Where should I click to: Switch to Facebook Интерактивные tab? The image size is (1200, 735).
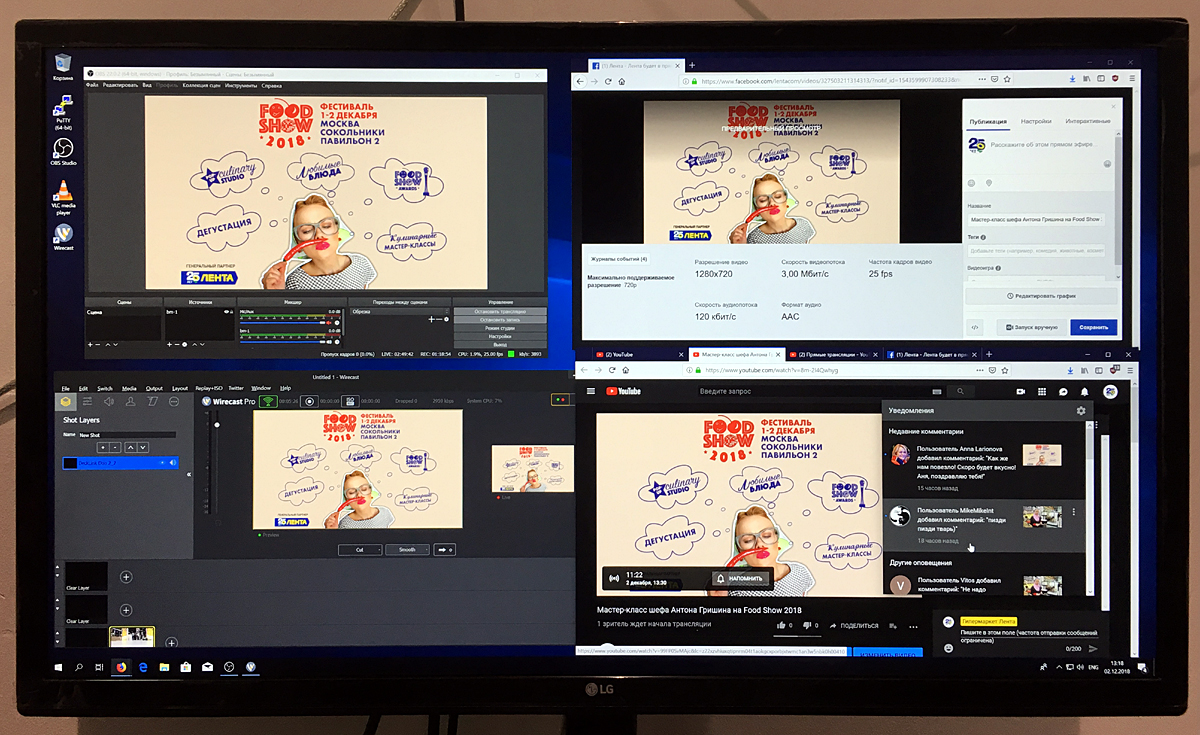coord(1088,121)
